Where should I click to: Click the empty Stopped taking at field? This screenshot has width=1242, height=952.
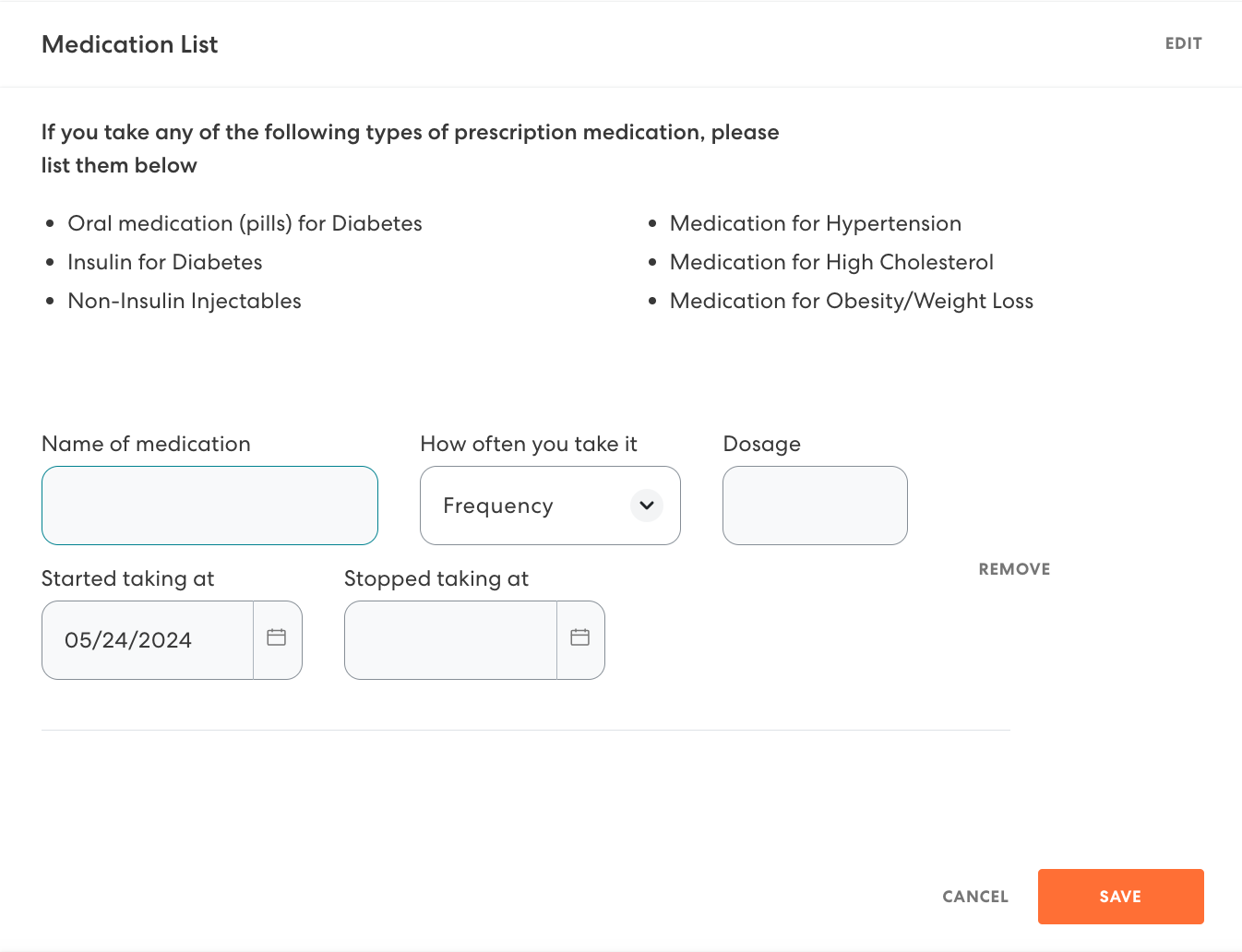[x=450, y=640]
